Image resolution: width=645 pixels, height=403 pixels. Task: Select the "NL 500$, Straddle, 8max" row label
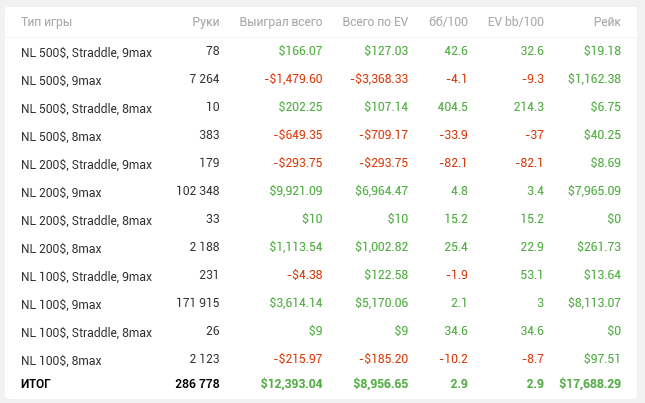(x=86, y=107)
